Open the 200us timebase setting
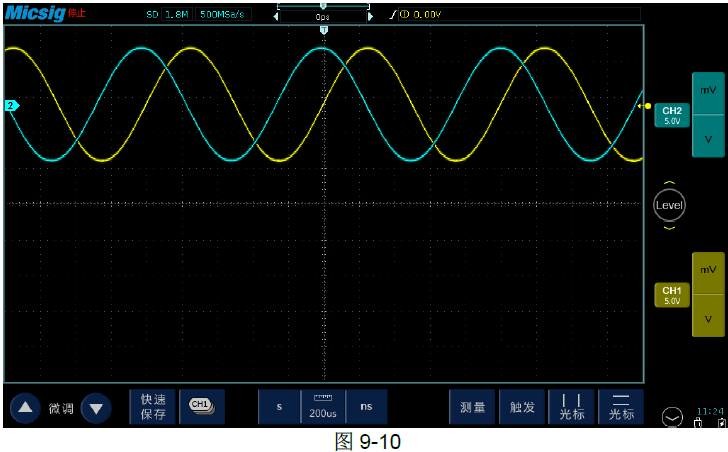This screenshot has height=452, width=728. pyautogui.click(x=322, y=407)
